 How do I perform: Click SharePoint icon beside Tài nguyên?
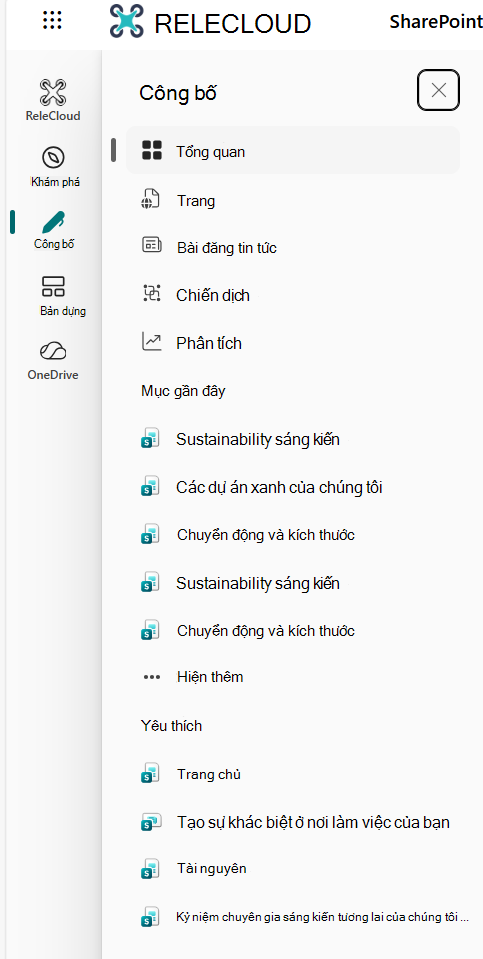(150, 868)
